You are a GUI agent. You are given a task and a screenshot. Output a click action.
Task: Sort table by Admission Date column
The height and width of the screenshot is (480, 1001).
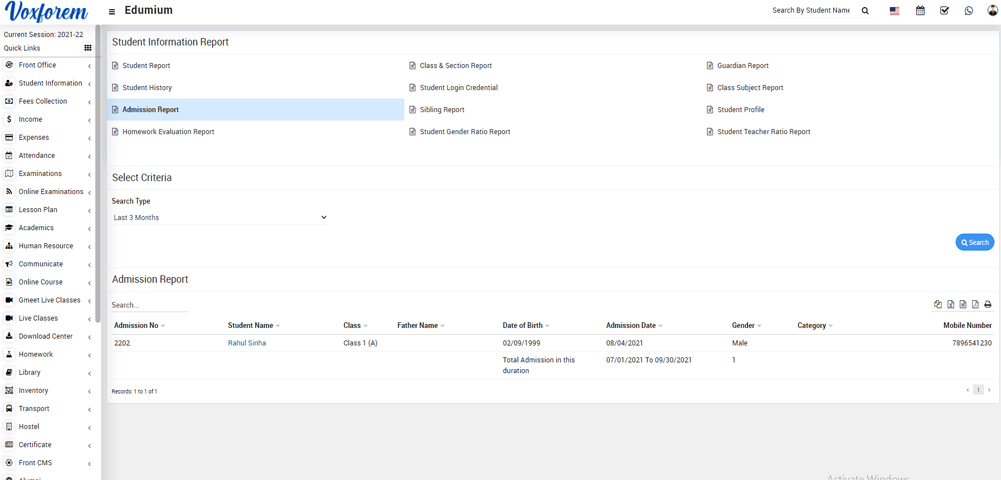pyautogui.click(x=633, y=325)
